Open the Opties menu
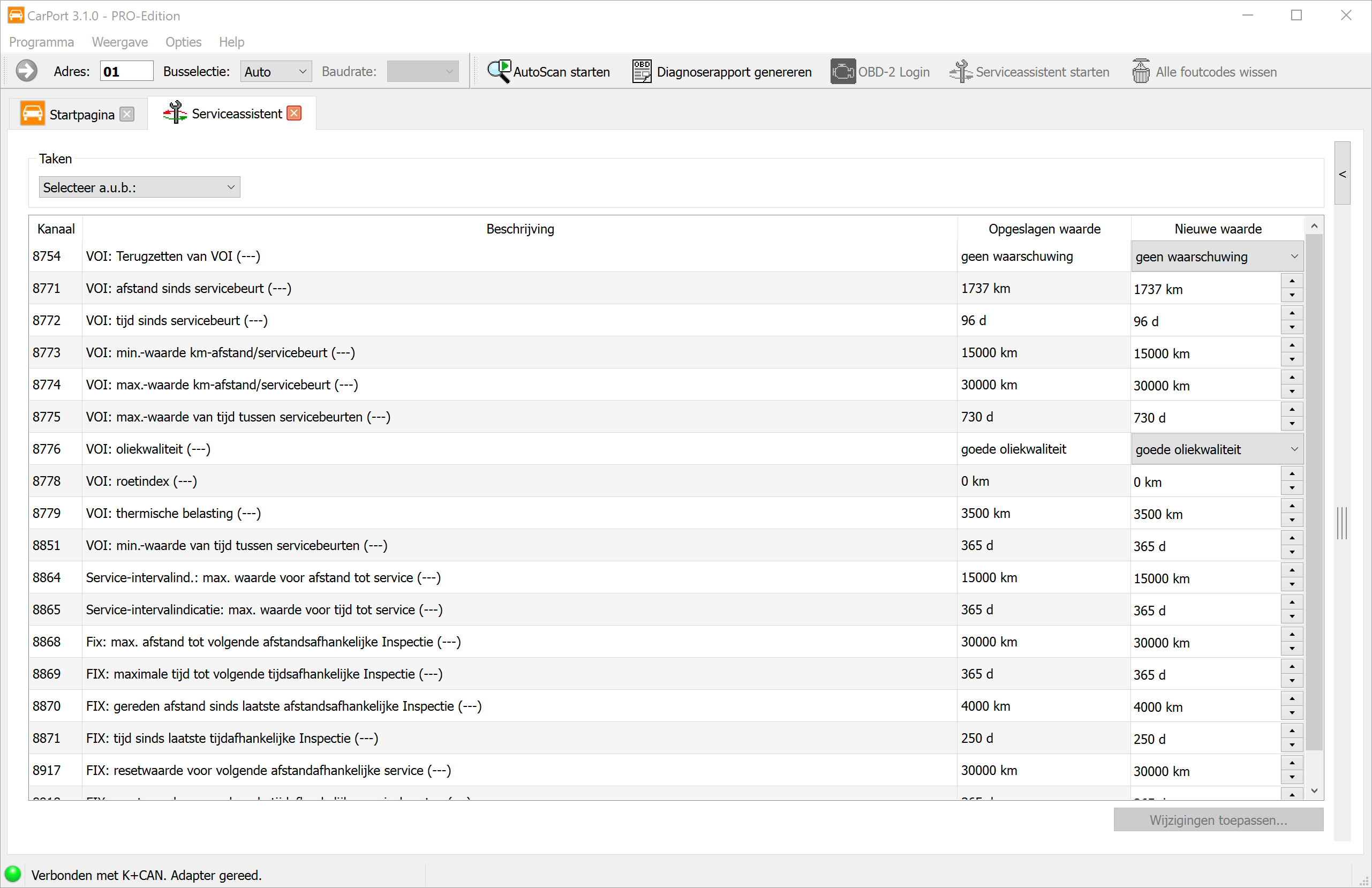 pyautogui.click(x=183, y=42)
